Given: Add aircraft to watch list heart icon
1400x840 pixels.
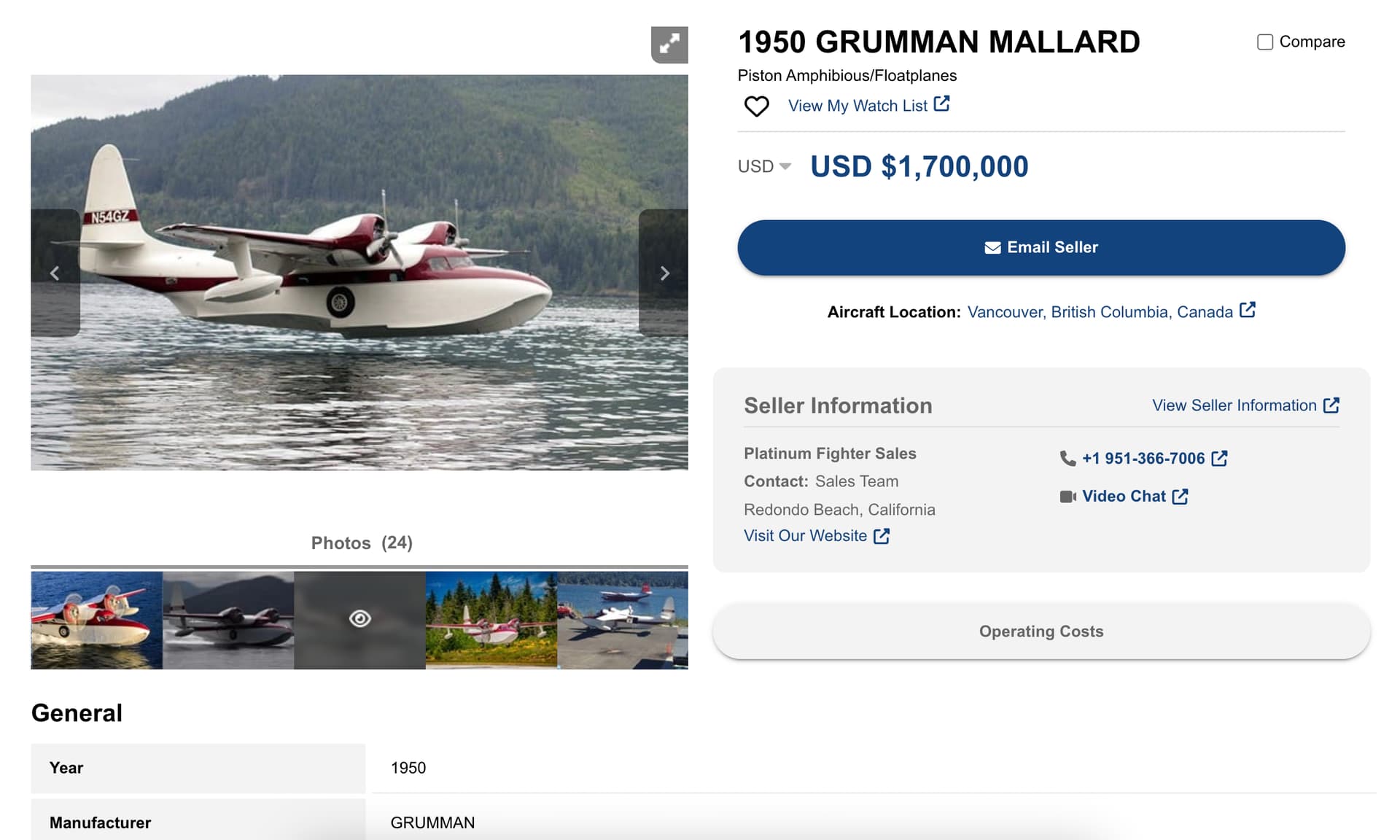Looking at the screenshot, I should 756,106.
